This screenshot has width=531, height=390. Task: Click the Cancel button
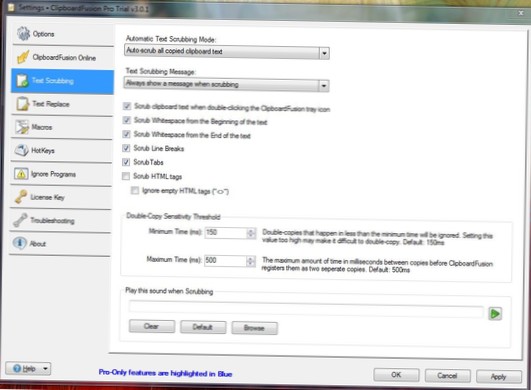(x=447, y=375)
